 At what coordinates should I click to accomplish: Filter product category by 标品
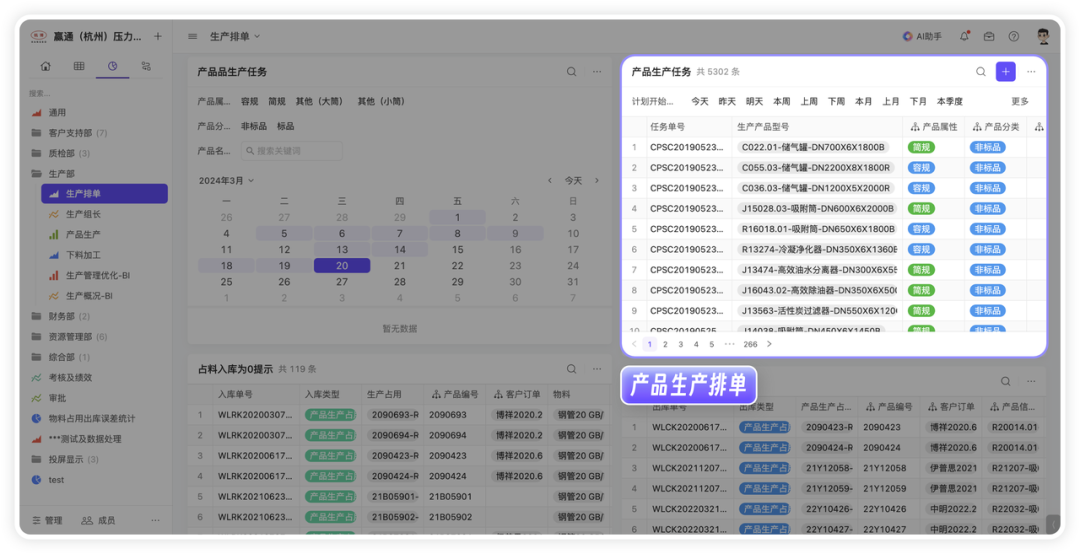(285, 126)
